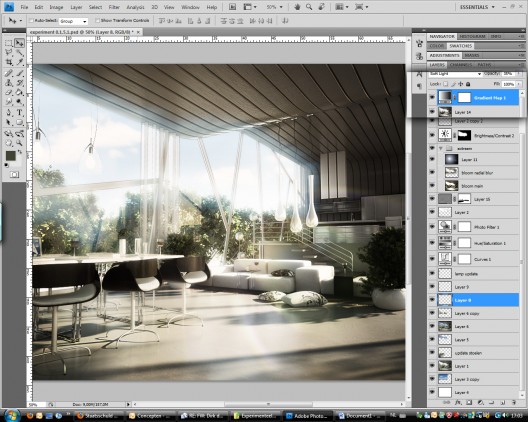Screen dimensions: 528x422
Task: Select the Shape tool
Action: tap(20, 122)
